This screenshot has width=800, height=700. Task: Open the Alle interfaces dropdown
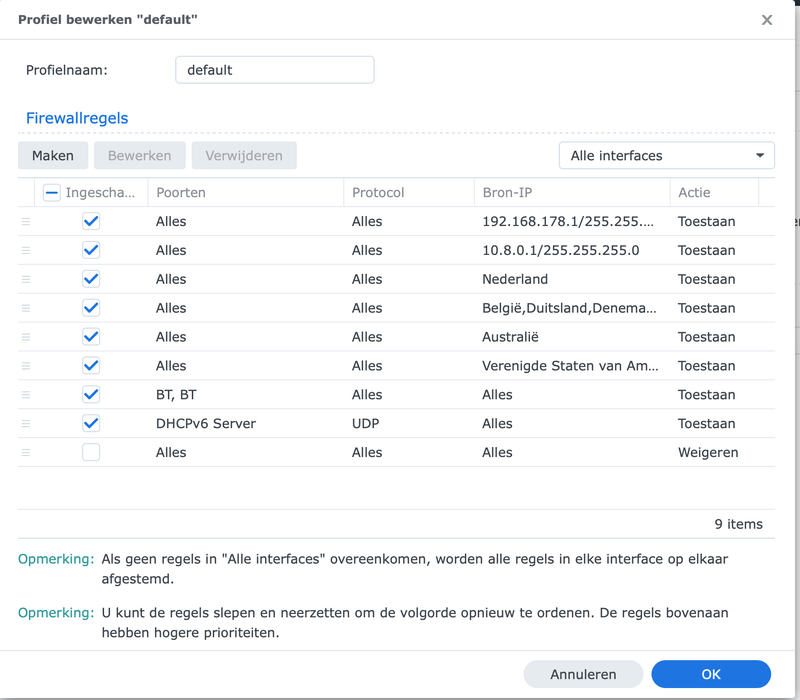666,156
